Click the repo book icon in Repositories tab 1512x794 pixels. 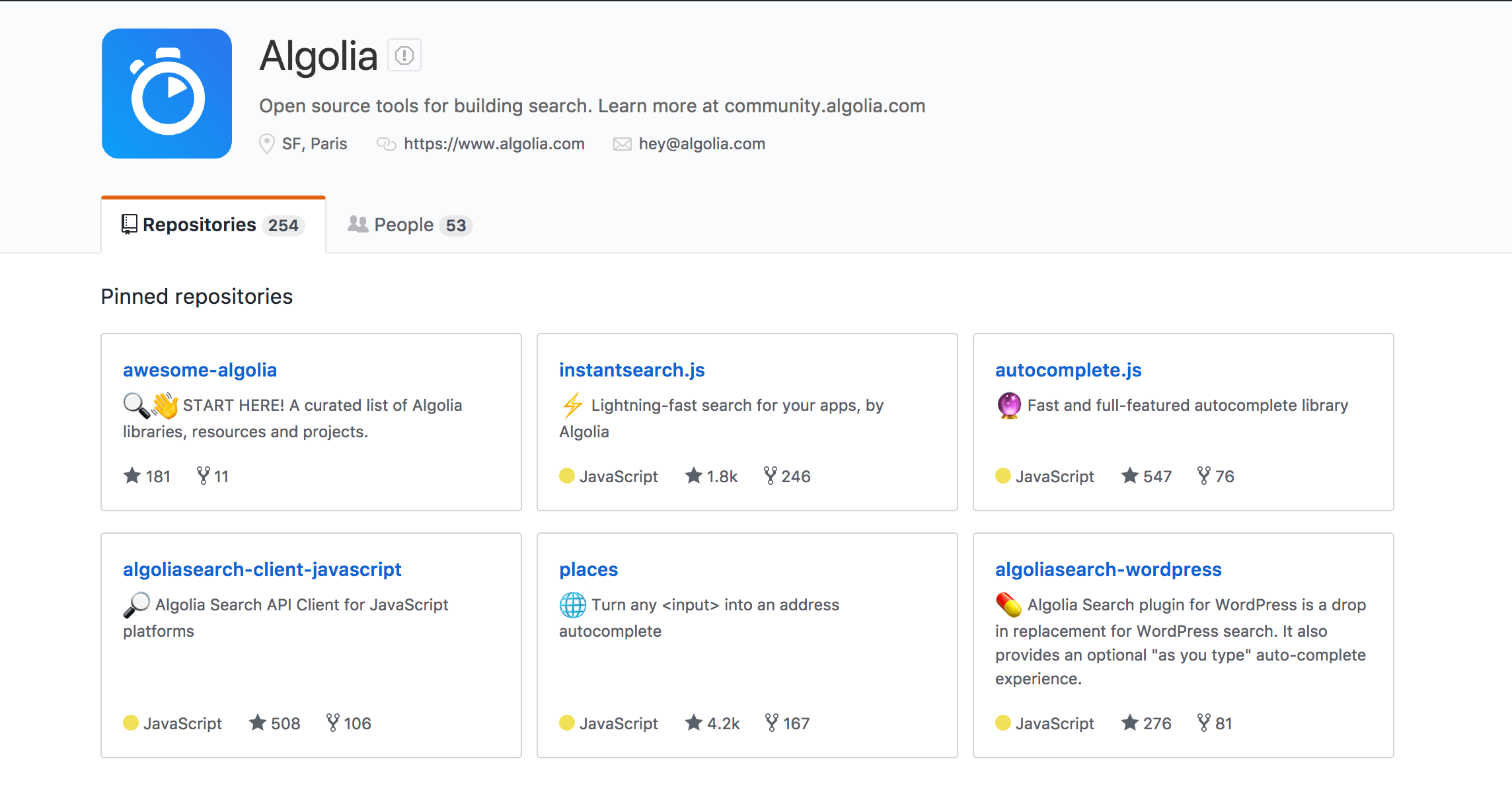coord(129,225)
